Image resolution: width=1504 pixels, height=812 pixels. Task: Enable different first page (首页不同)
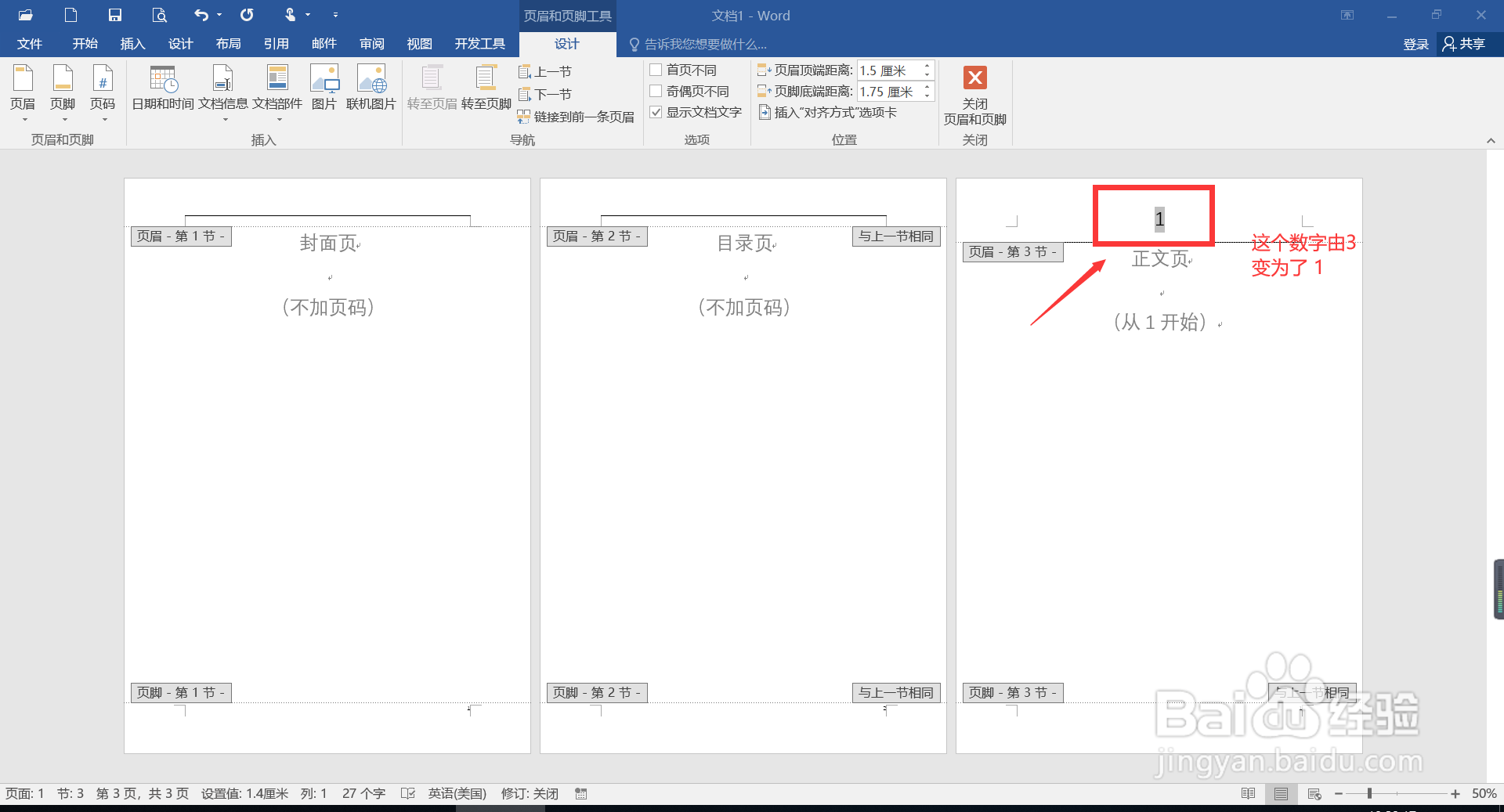click(x=656, y=69)
